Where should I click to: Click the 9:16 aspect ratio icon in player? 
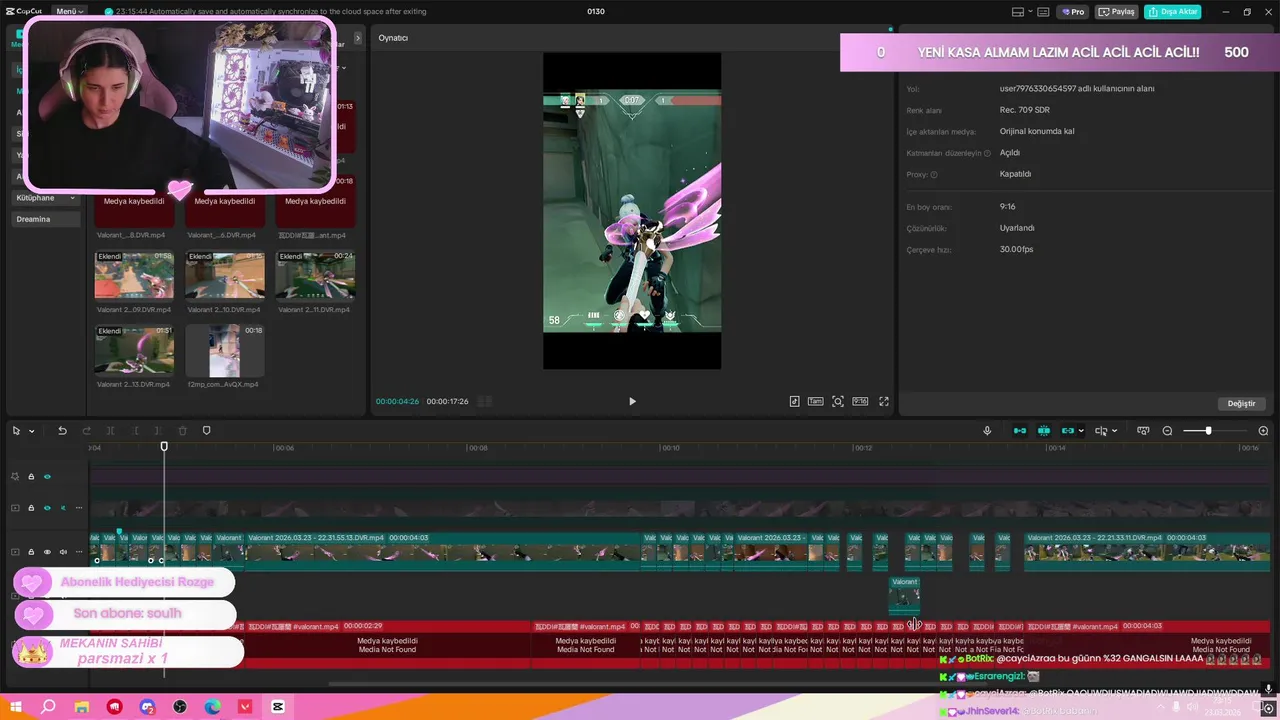(860, 401)
